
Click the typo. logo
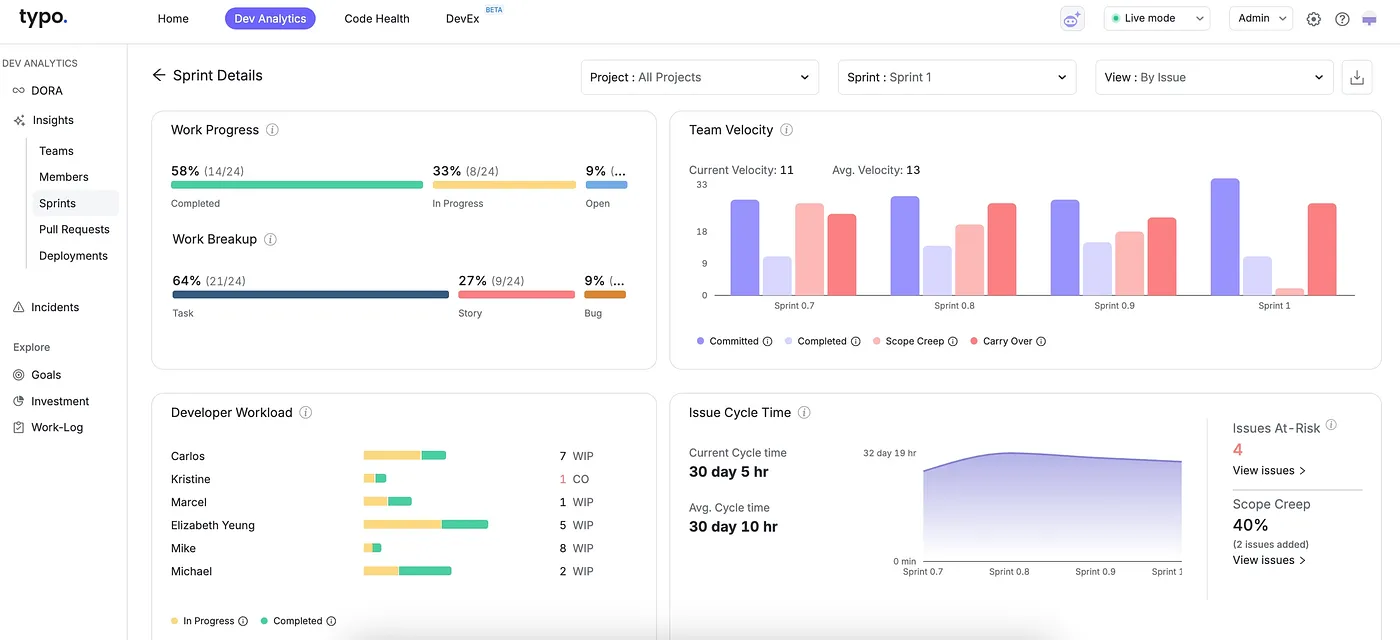tap(43, 17)
